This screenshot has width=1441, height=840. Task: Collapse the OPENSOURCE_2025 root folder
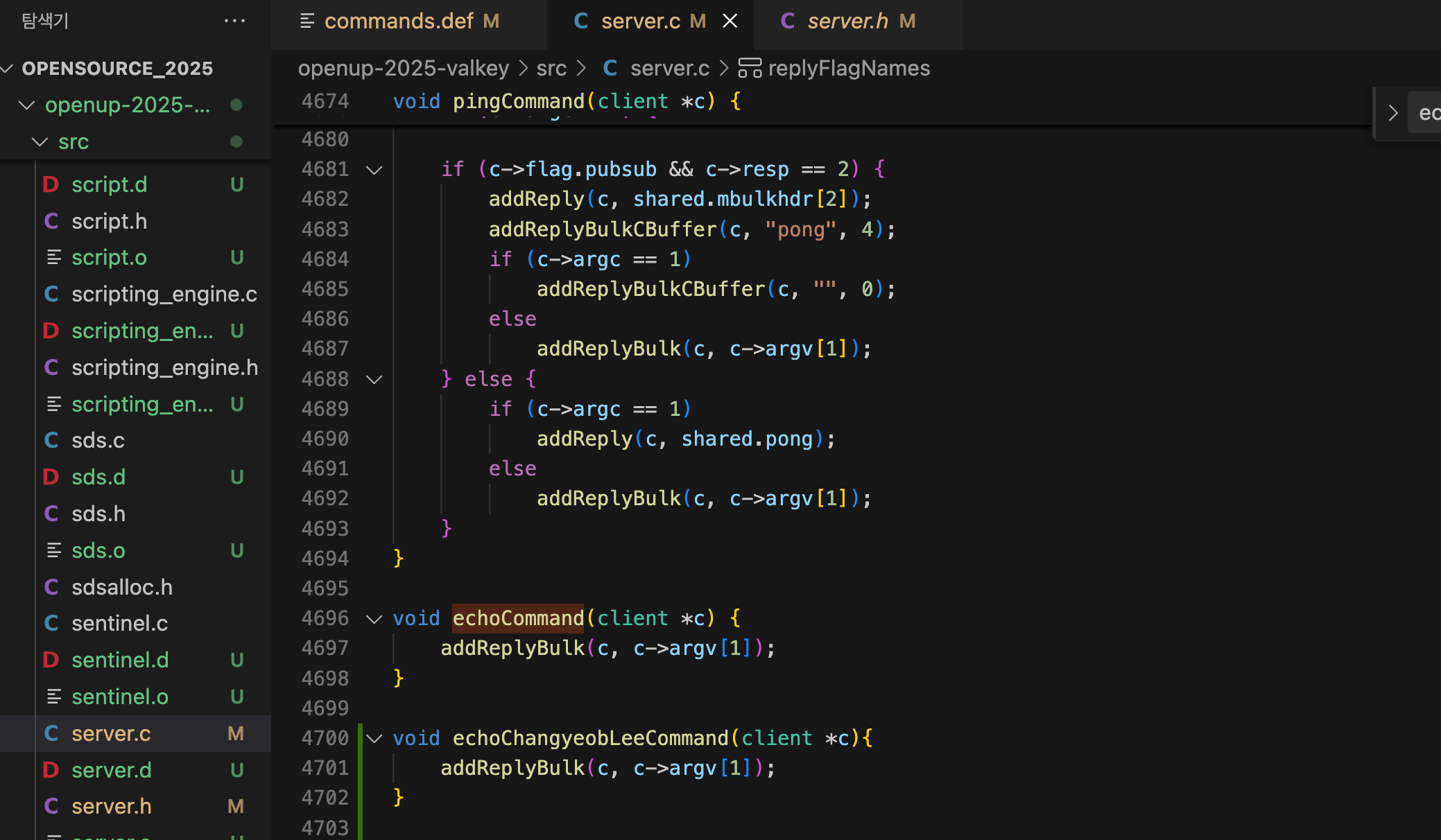point(8,68)
